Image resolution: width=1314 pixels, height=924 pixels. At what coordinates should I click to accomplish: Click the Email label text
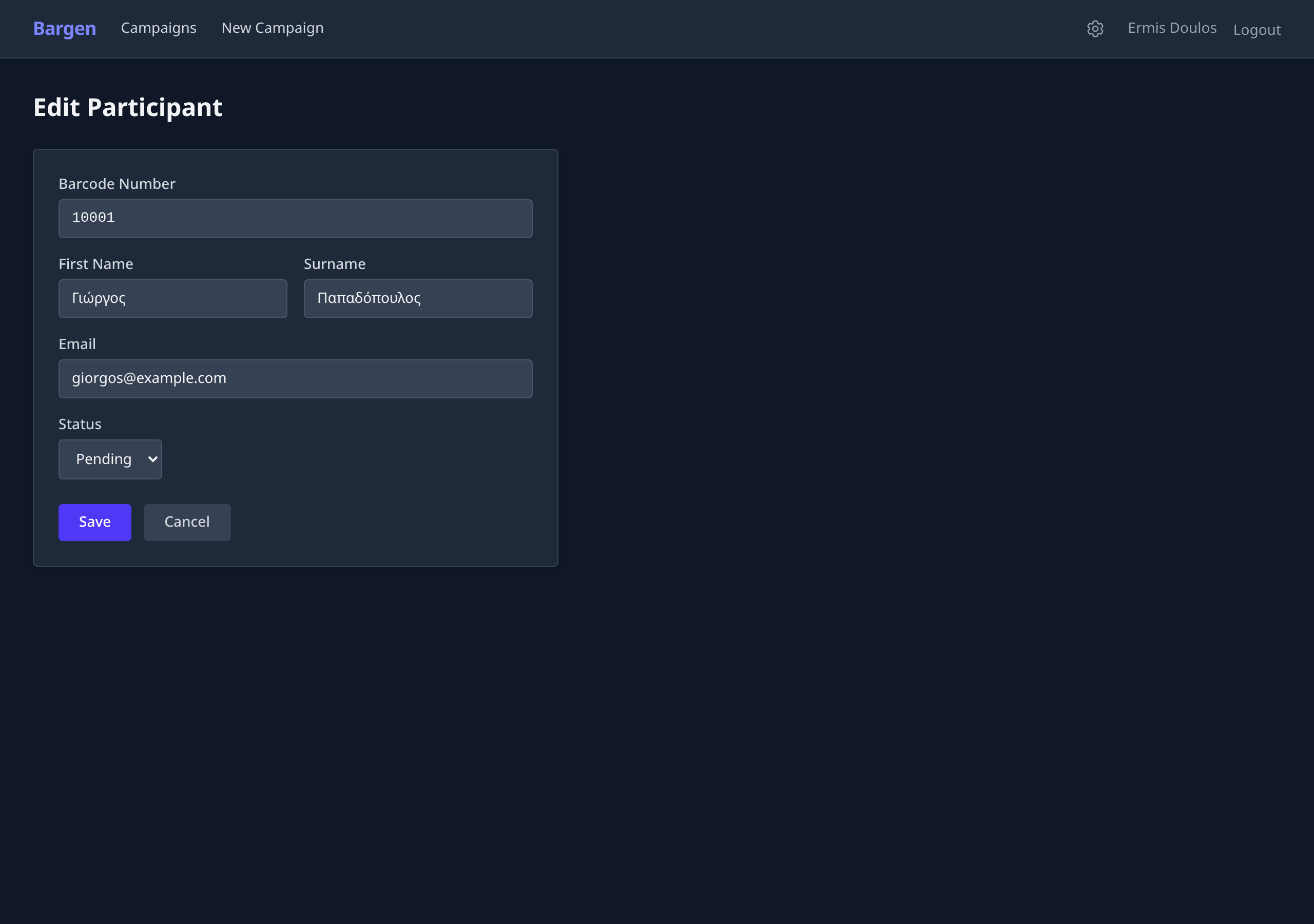point(78,344)
